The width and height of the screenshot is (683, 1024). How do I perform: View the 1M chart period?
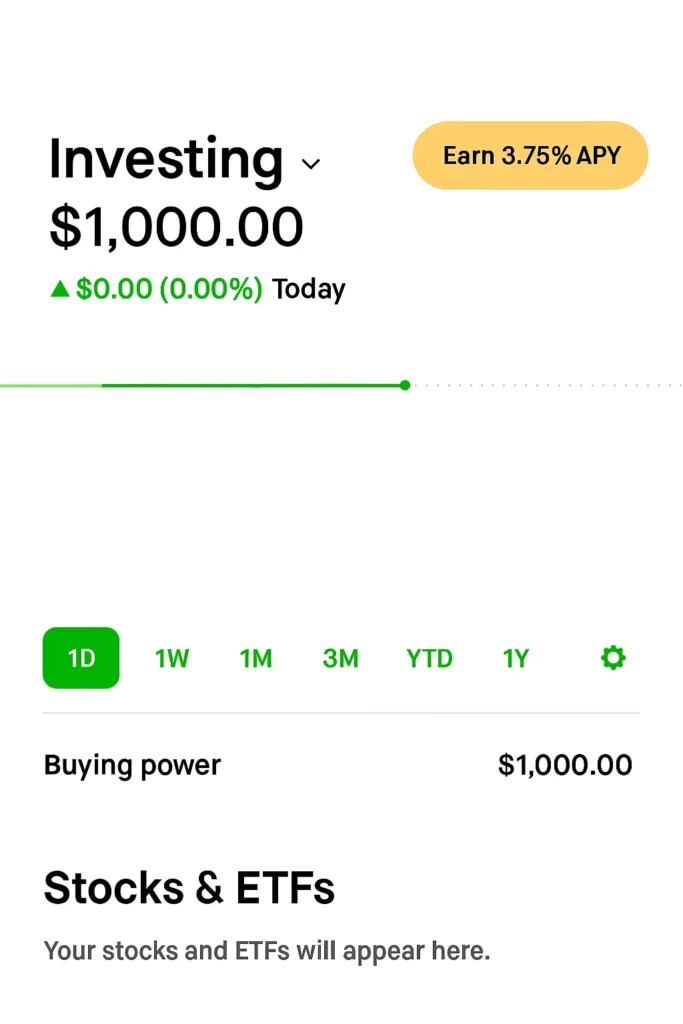[x=256, y=658]
